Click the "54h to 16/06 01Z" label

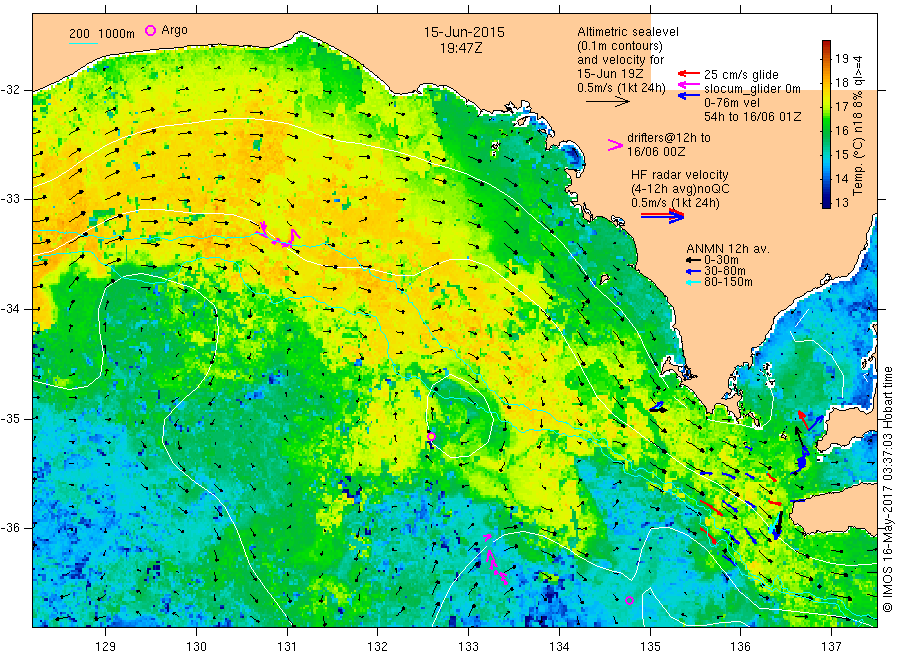pos(752,117)
